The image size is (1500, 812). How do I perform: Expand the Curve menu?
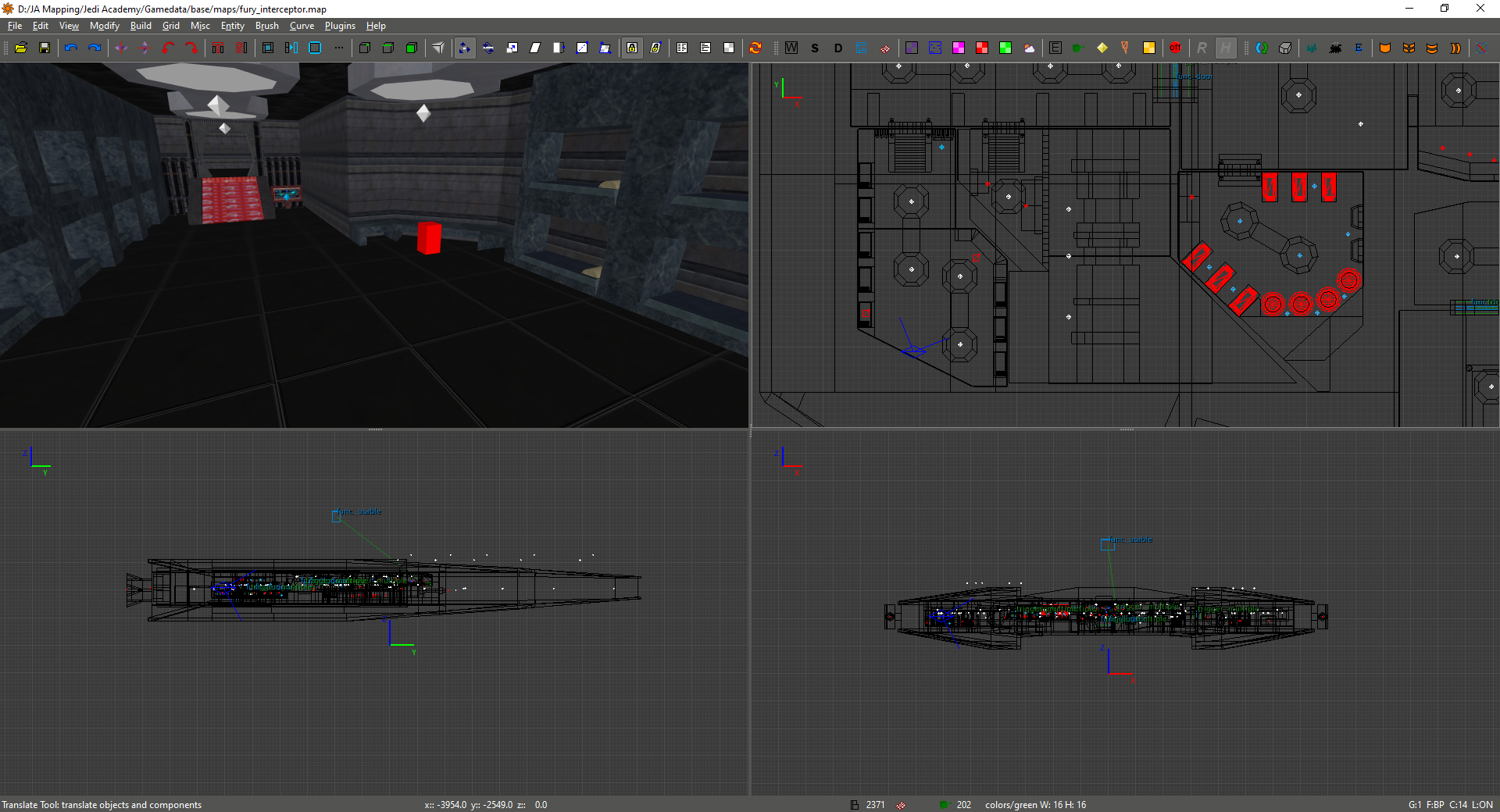302,26
